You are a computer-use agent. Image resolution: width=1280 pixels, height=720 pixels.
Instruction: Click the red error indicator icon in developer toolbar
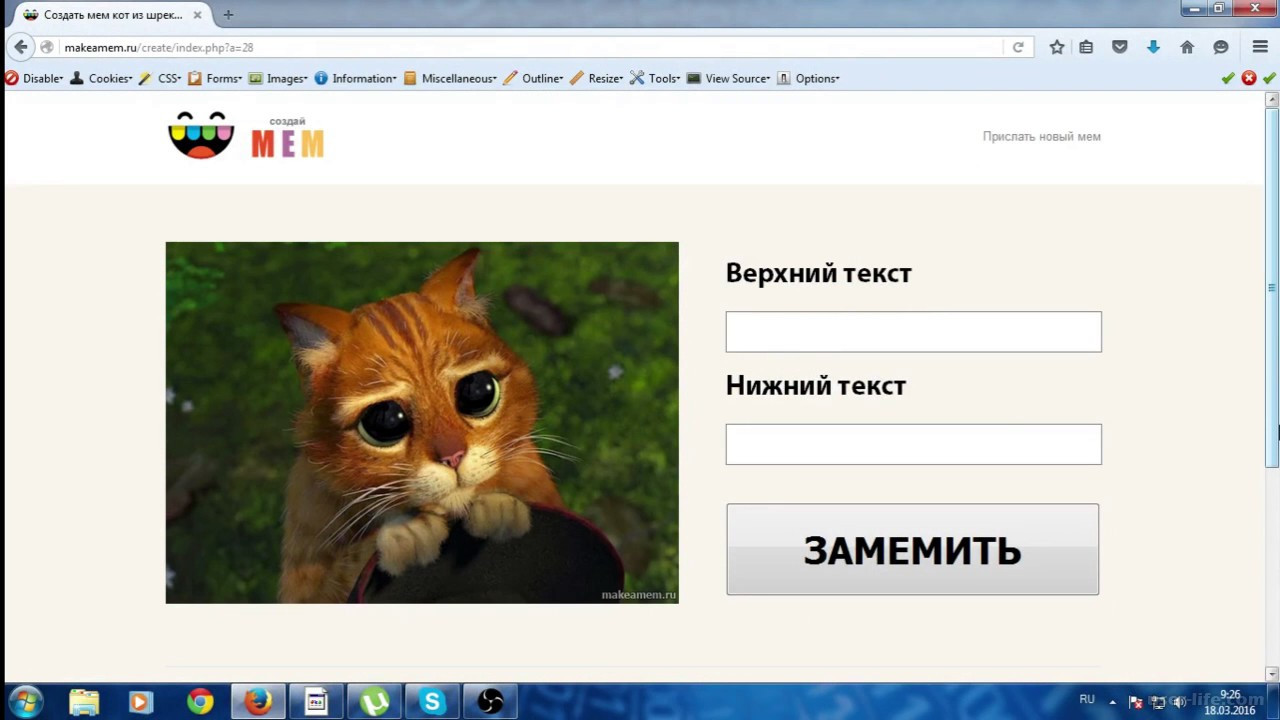pyautogui.click(x=1249, y=78)
